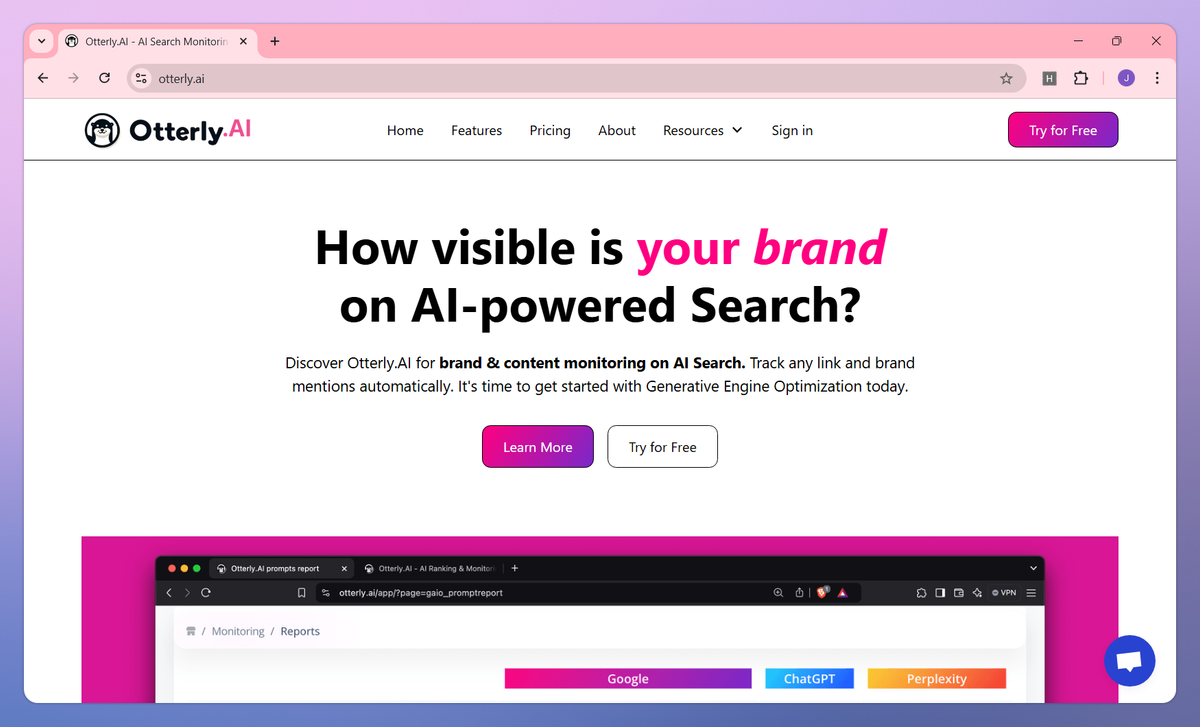The width and height of the screenshot is (1200, 727).
Task: Click the Sign in link
Action: pos(792,130)
